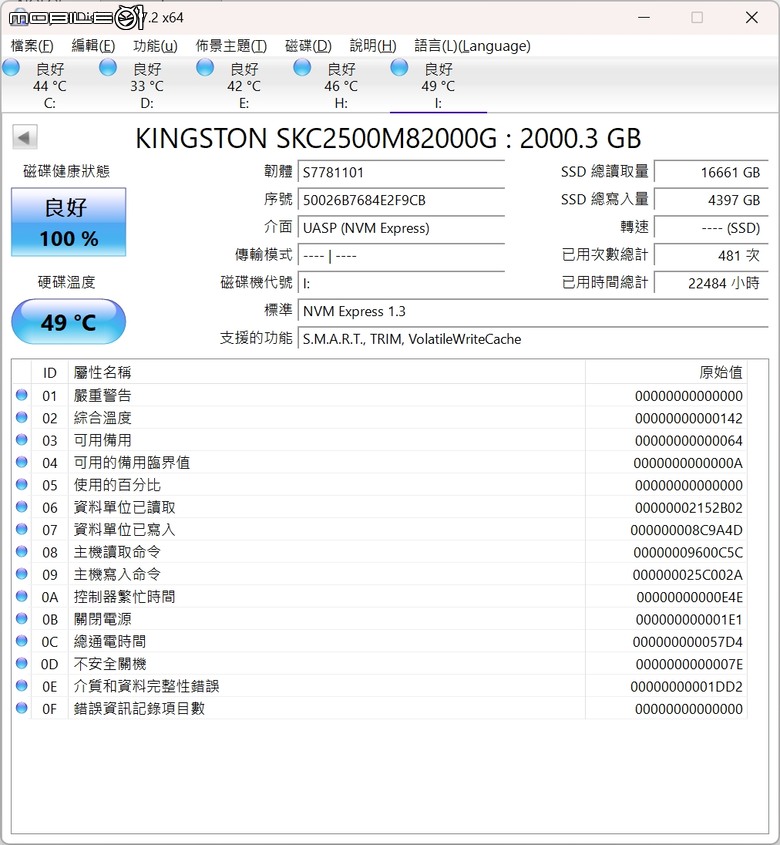This screenshot has height=845, width=780.
Task: Click status dot for attribute 07 資料單位已寫入
Action: click(x=22, y=529)
